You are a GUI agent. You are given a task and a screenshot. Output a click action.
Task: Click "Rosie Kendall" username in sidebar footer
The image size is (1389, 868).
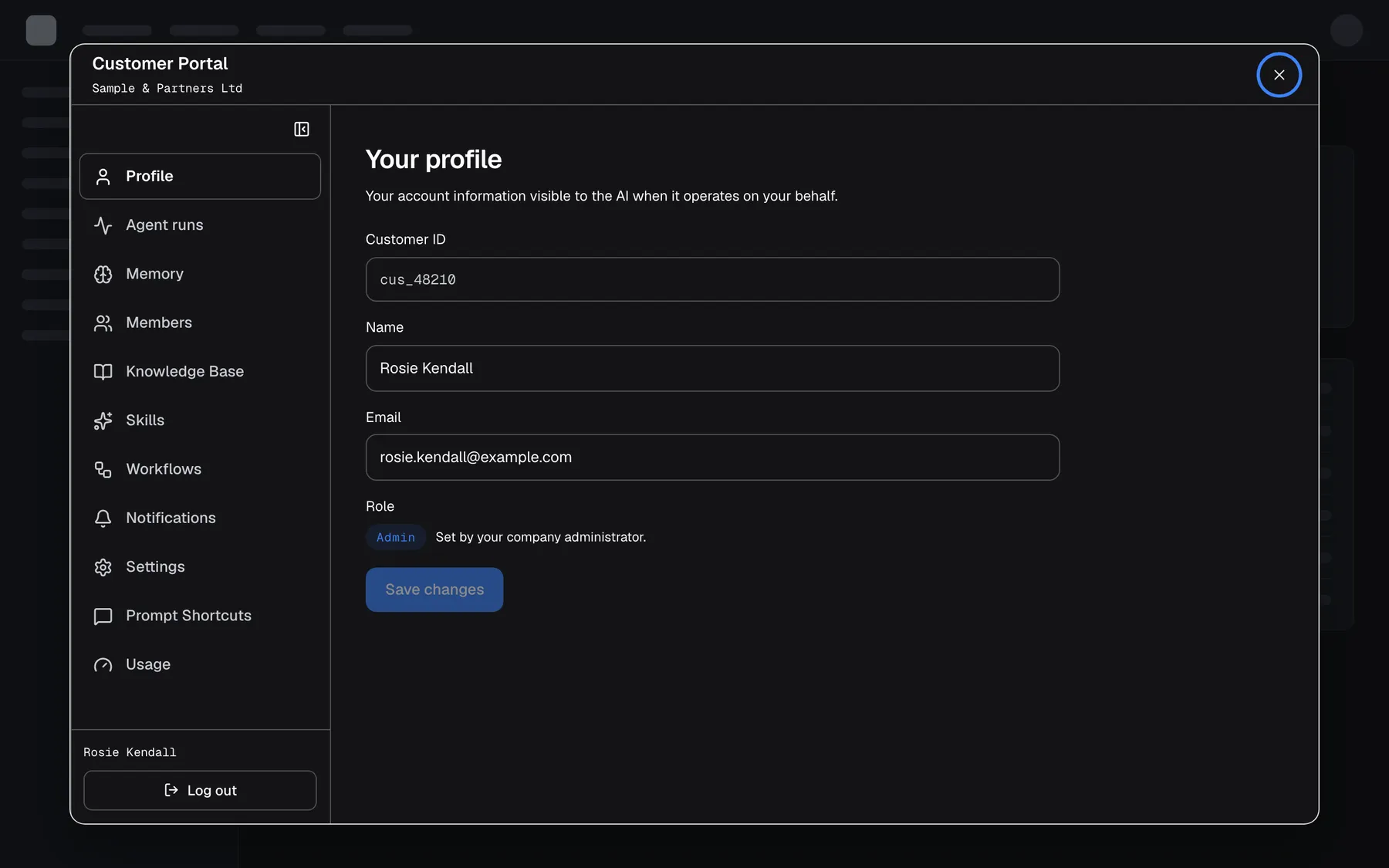130,752
